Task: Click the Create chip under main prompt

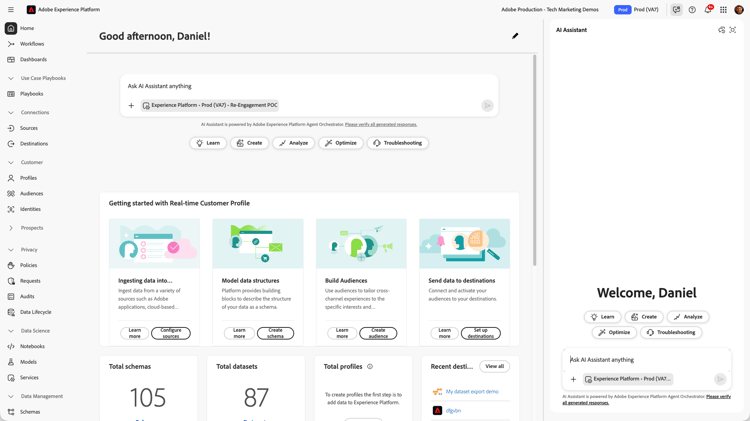Action: click(x=249, y=143)
